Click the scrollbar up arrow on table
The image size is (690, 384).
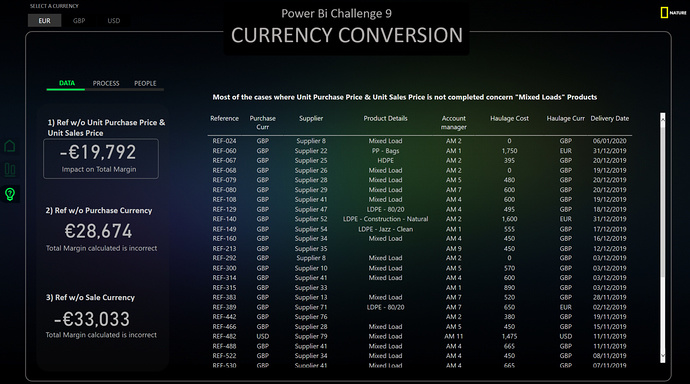pos(663,117)
